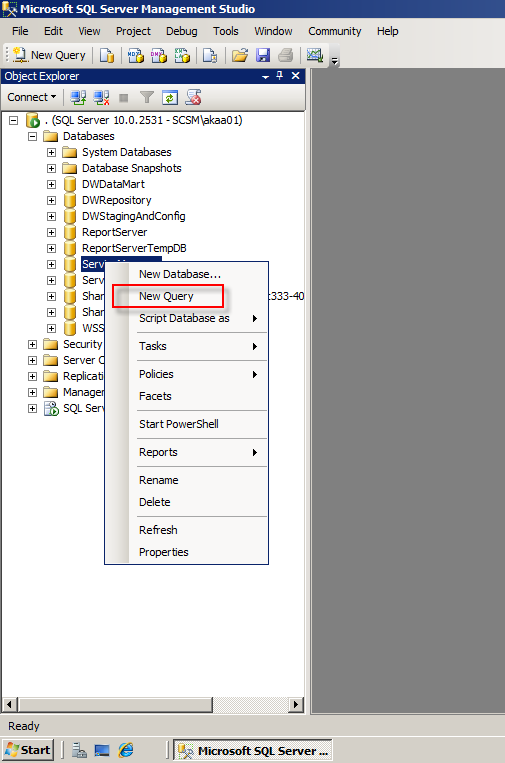Viewport: 505px width, 763px height.
Task: Click the Open File folder icon
Action: click(239, 55)
